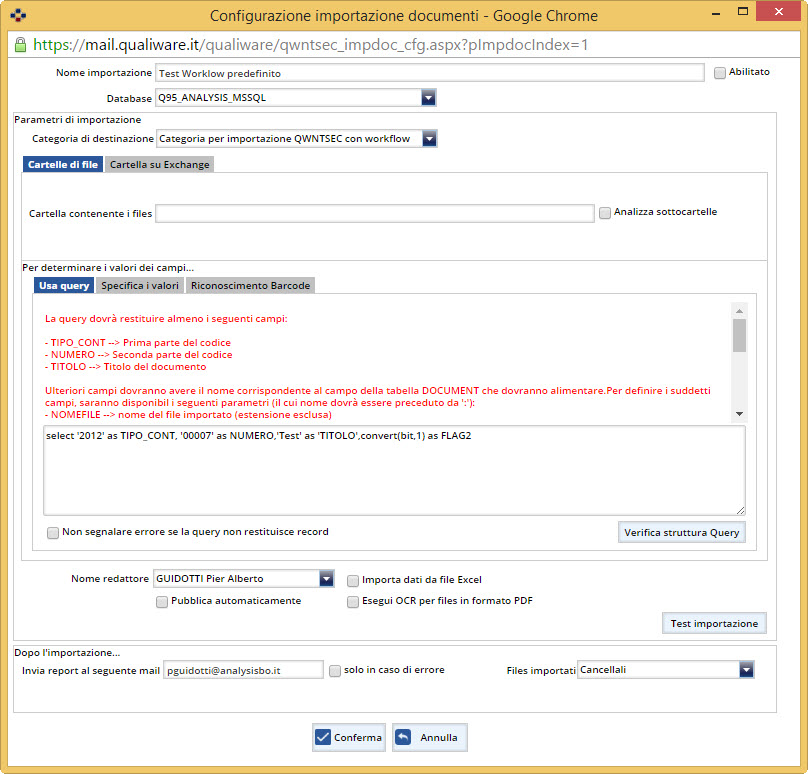Click the scroll up arrow in instructions

pyautogui.click(x=739, y=310)
